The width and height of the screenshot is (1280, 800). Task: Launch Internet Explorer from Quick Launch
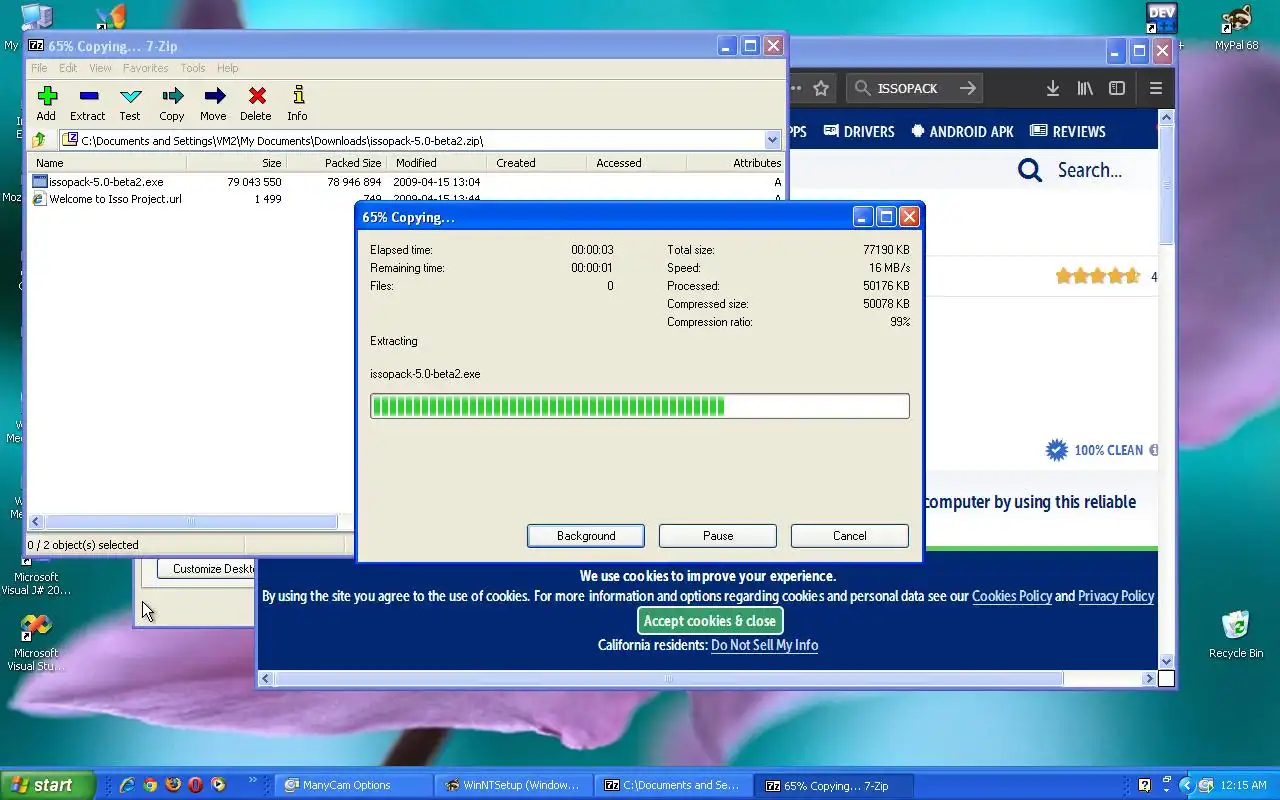(x=127, y=785)
